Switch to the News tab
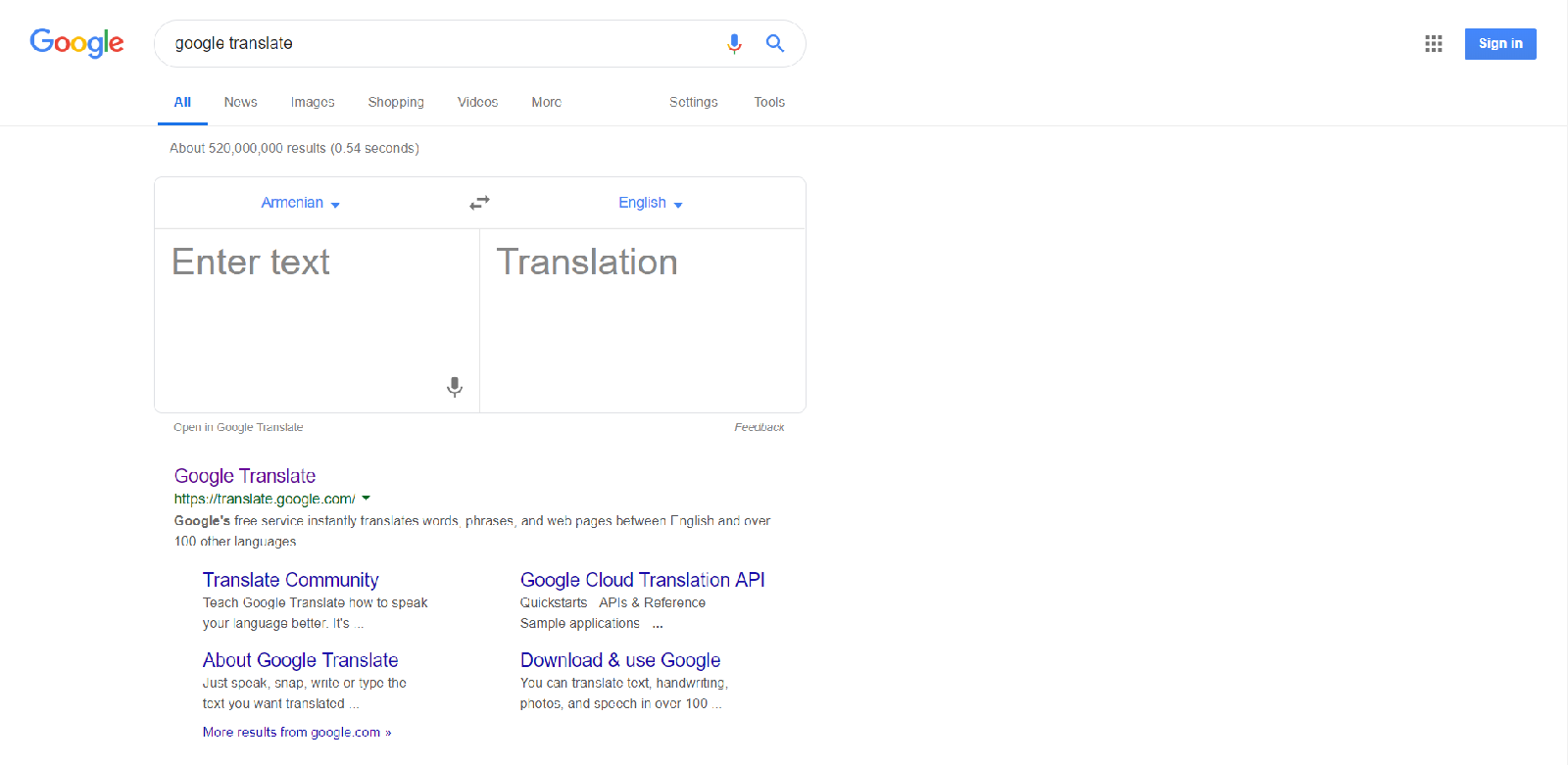 [x=240, y=102]
